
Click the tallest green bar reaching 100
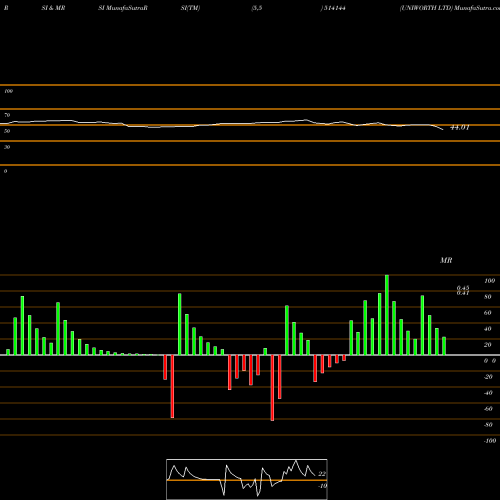point(387,315)
